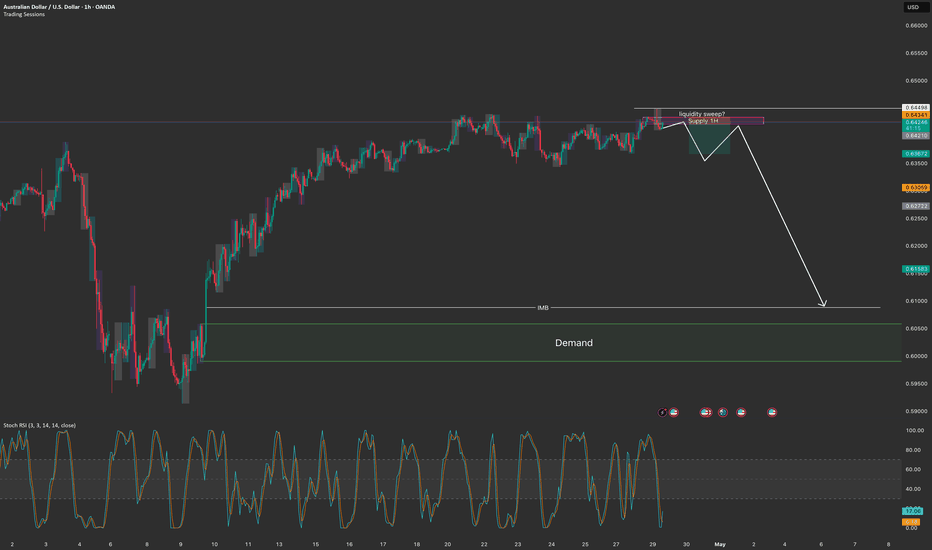Click the 17.00 Stoch RSI value label
932x550 pixels.
tap(912, 511)
